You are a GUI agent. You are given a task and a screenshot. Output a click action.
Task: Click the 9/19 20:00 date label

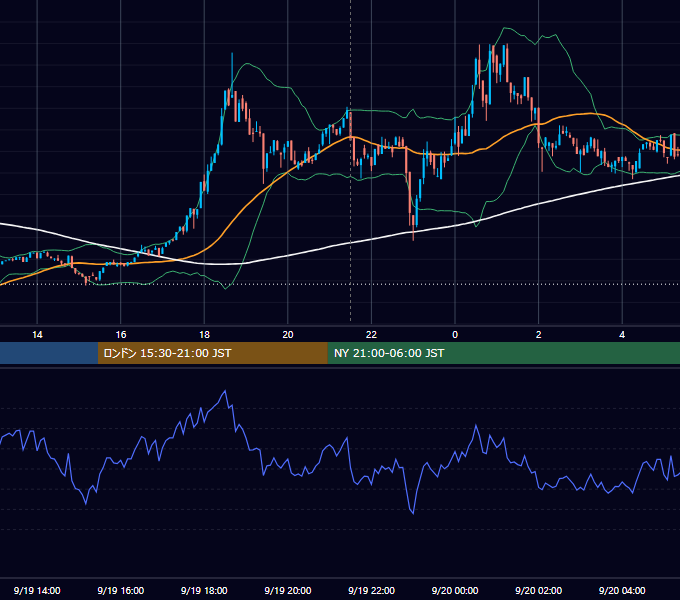(288, 590)
